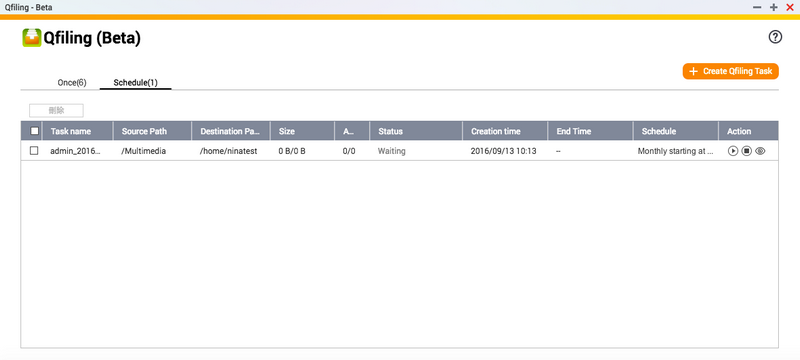Maximize the Qfiling window with plus icon
Image resolution: width=800 pixels, height=360 pixels.
pyautogui.click(x=773, y=7)
